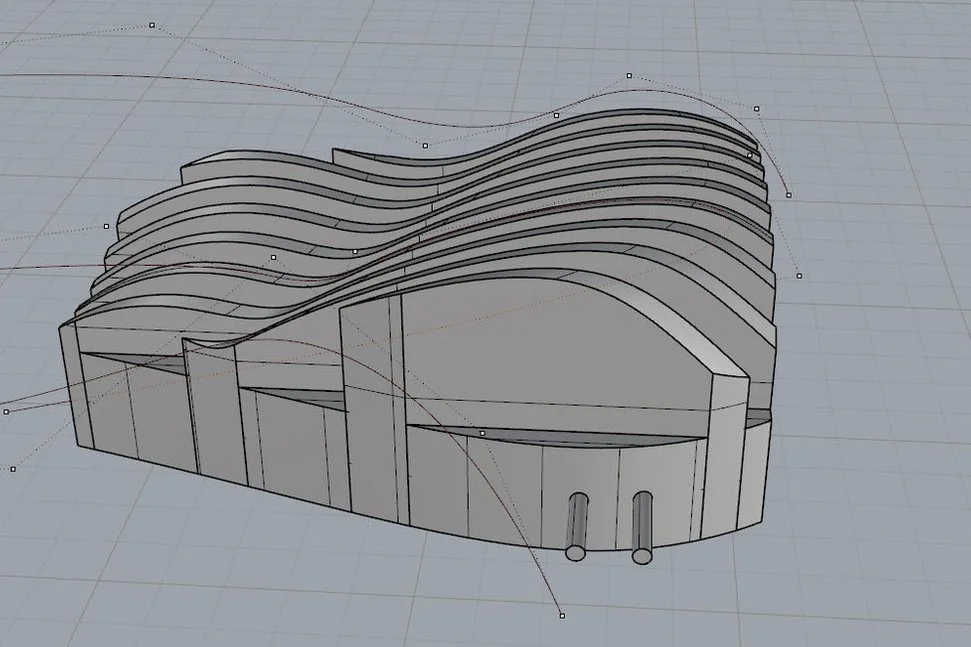Select the right cylindrical peg on the model
Viewport: 971px width, 647px height.
pos(642,528)
